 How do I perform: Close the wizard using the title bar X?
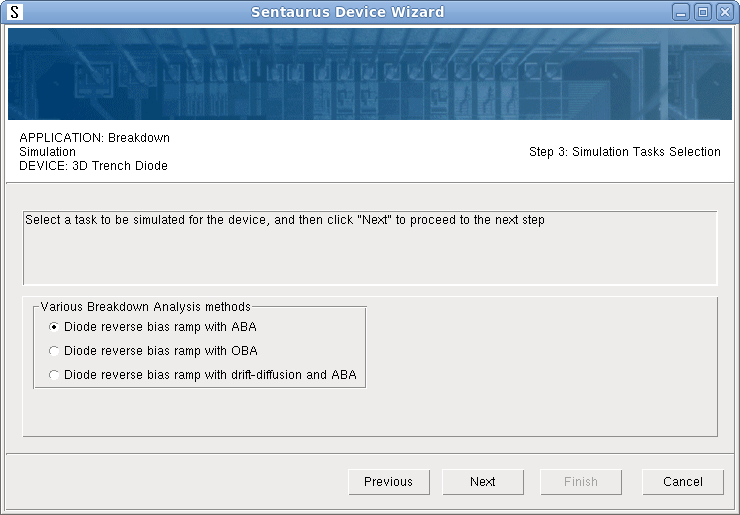point(724,12)
